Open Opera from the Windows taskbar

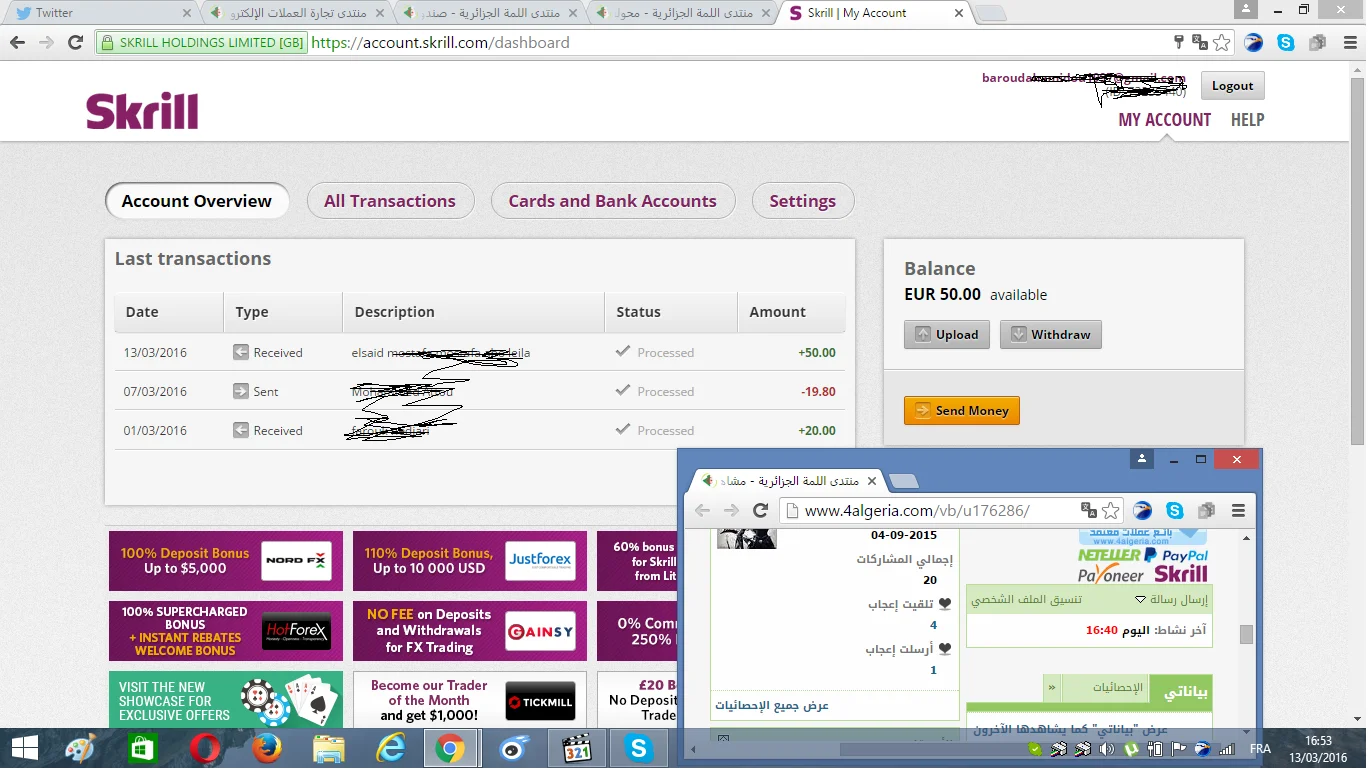pyautogui.click(x=206, y=748)
